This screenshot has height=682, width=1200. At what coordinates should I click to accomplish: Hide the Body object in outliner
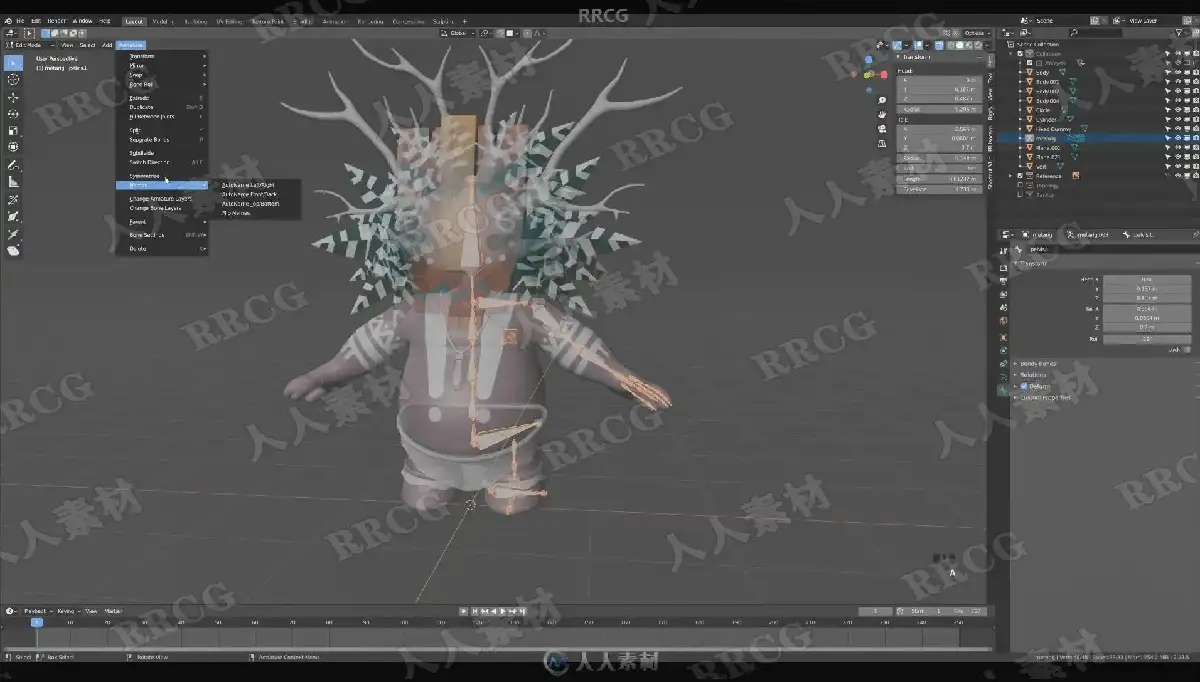click(x=1177, y=72)
